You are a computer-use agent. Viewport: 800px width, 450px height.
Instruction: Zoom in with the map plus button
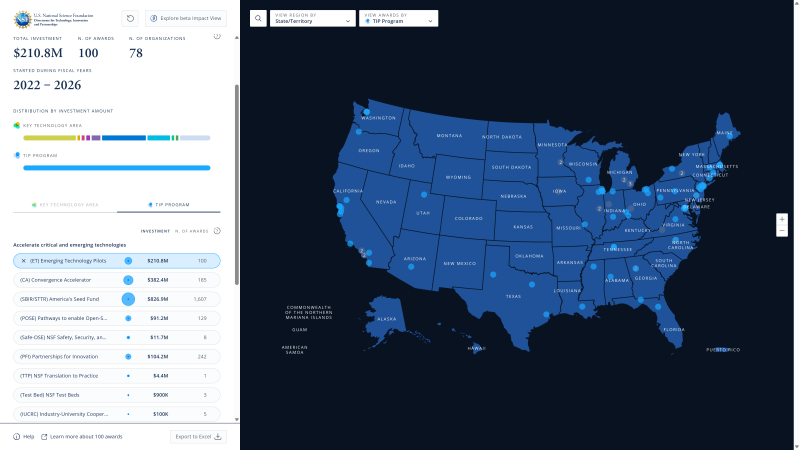[782, 219]
